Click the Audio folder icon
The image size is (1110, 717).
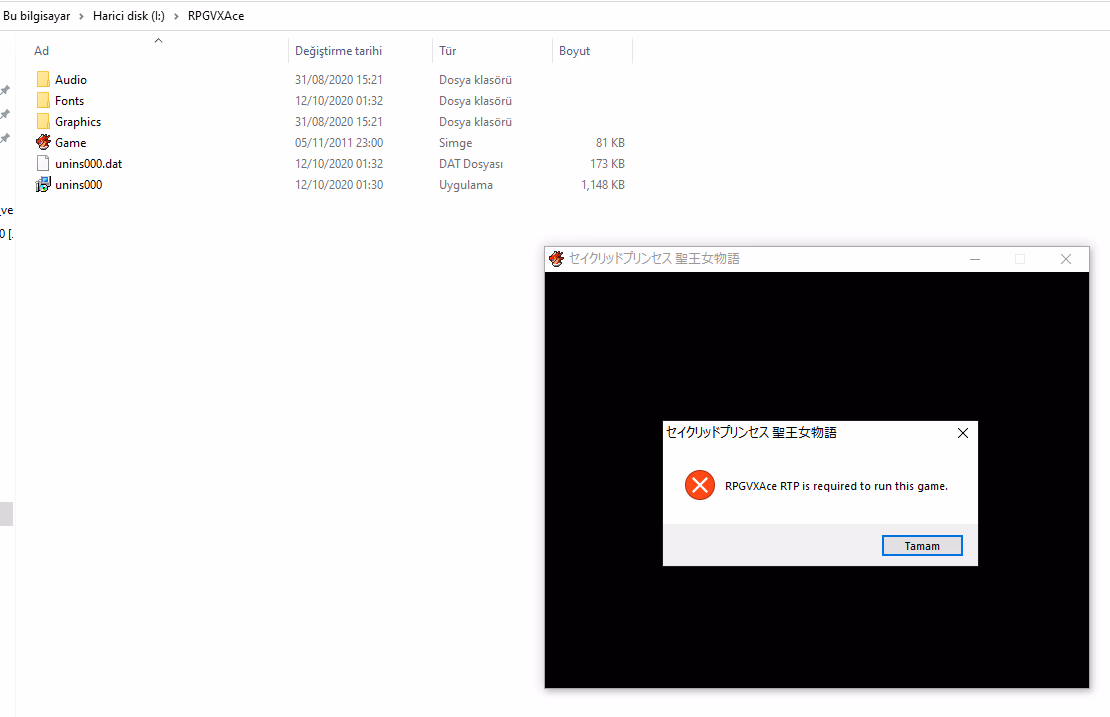click(x=43, y=79)
